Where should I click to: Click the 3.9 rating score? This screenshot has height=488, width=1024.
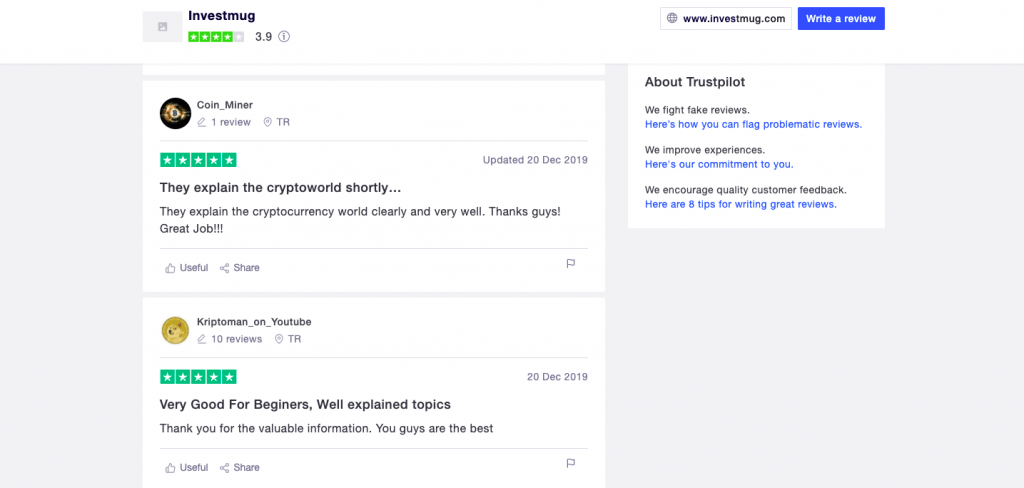263,37
